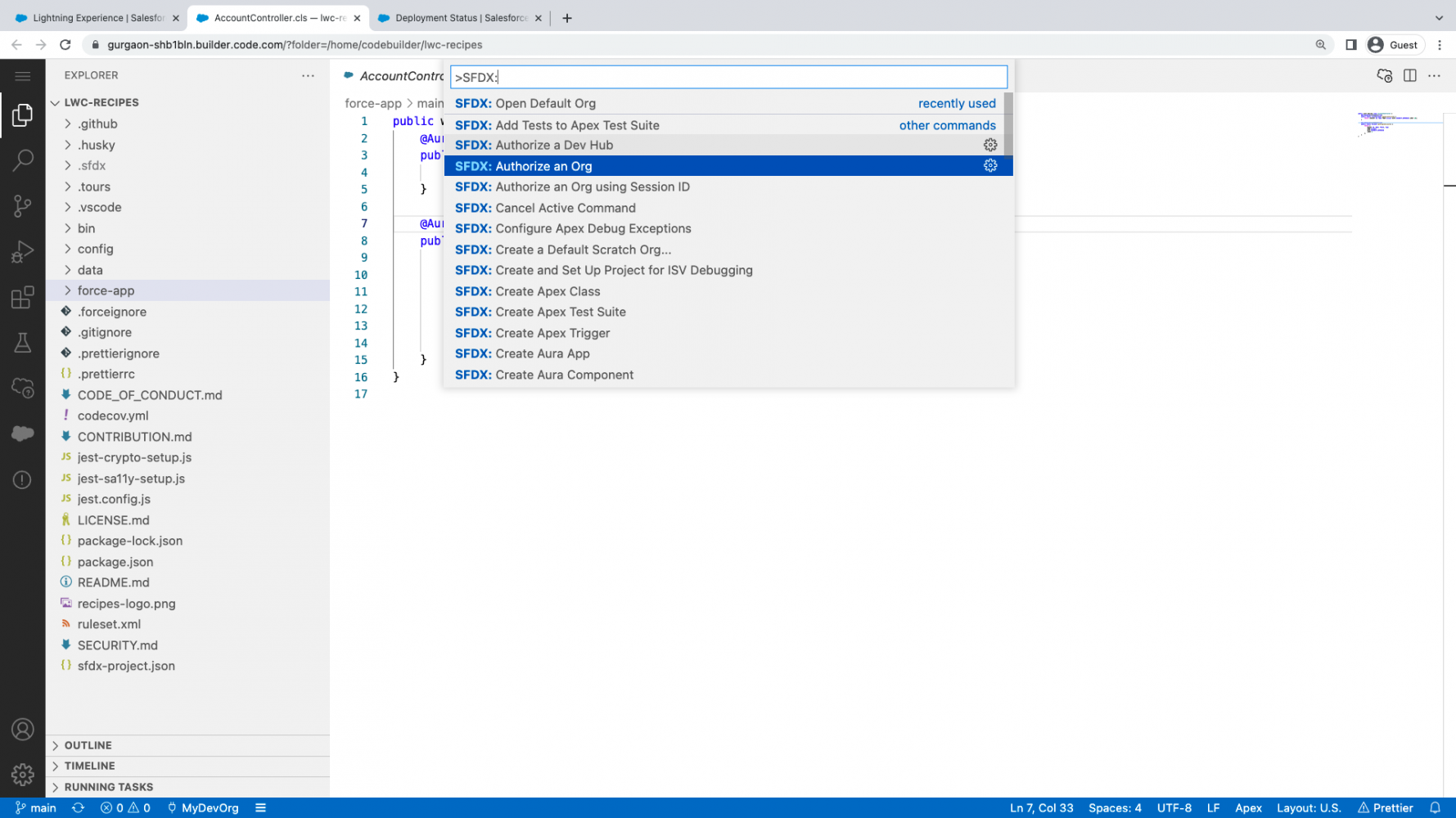Show errors and warnings count in status bar
The height and width of the screenshot is (818, 1456).
coord(125,807)
